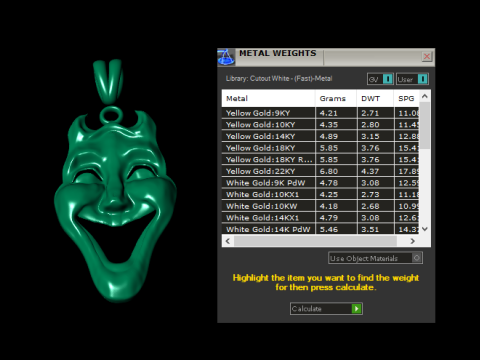Click the 4.78 grams value
480x360 pixels.
[329, 183]
